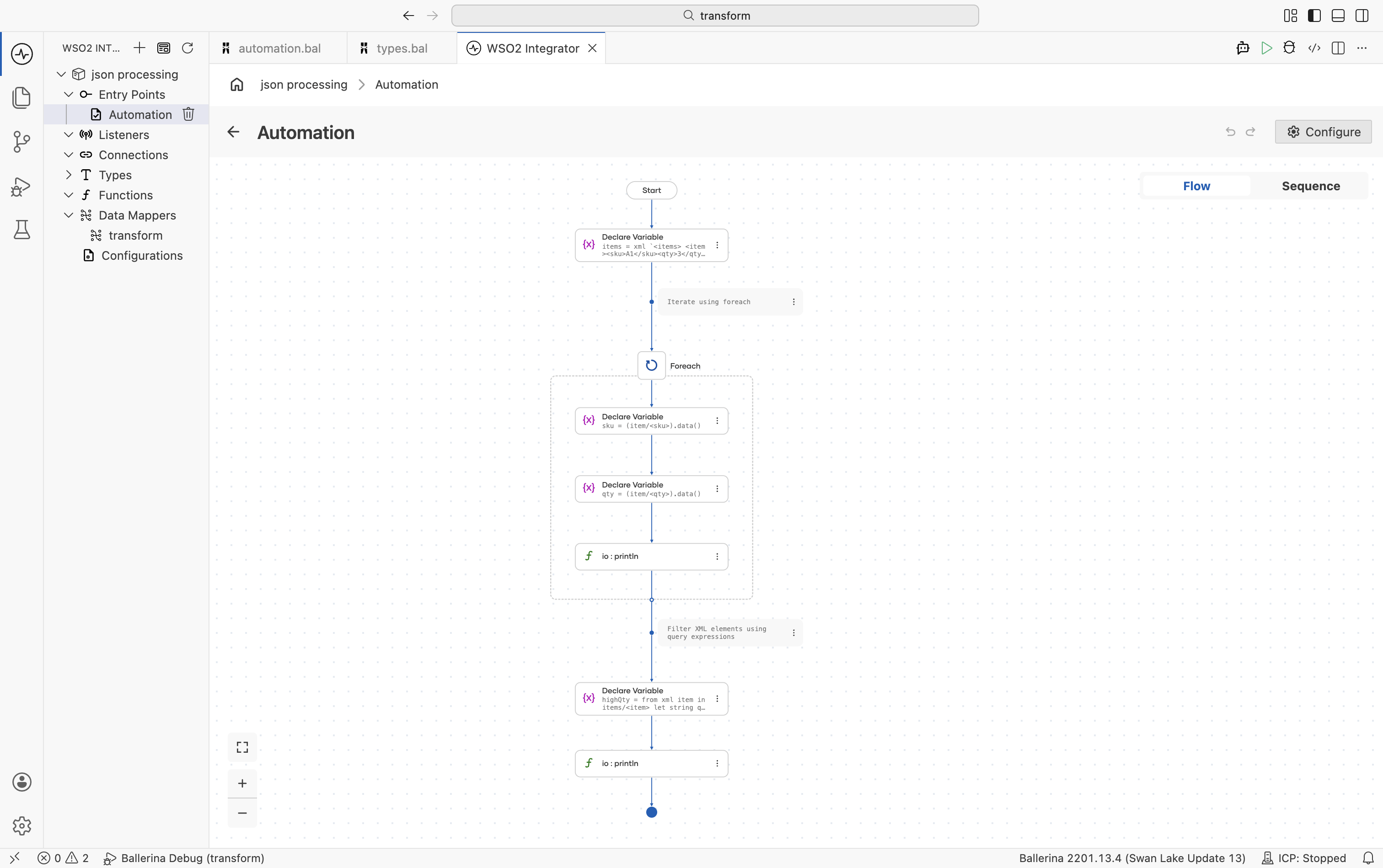The image size is (1383, 868).
Task: Switch diagram to Sequence view
Action: click(1311, 186)
